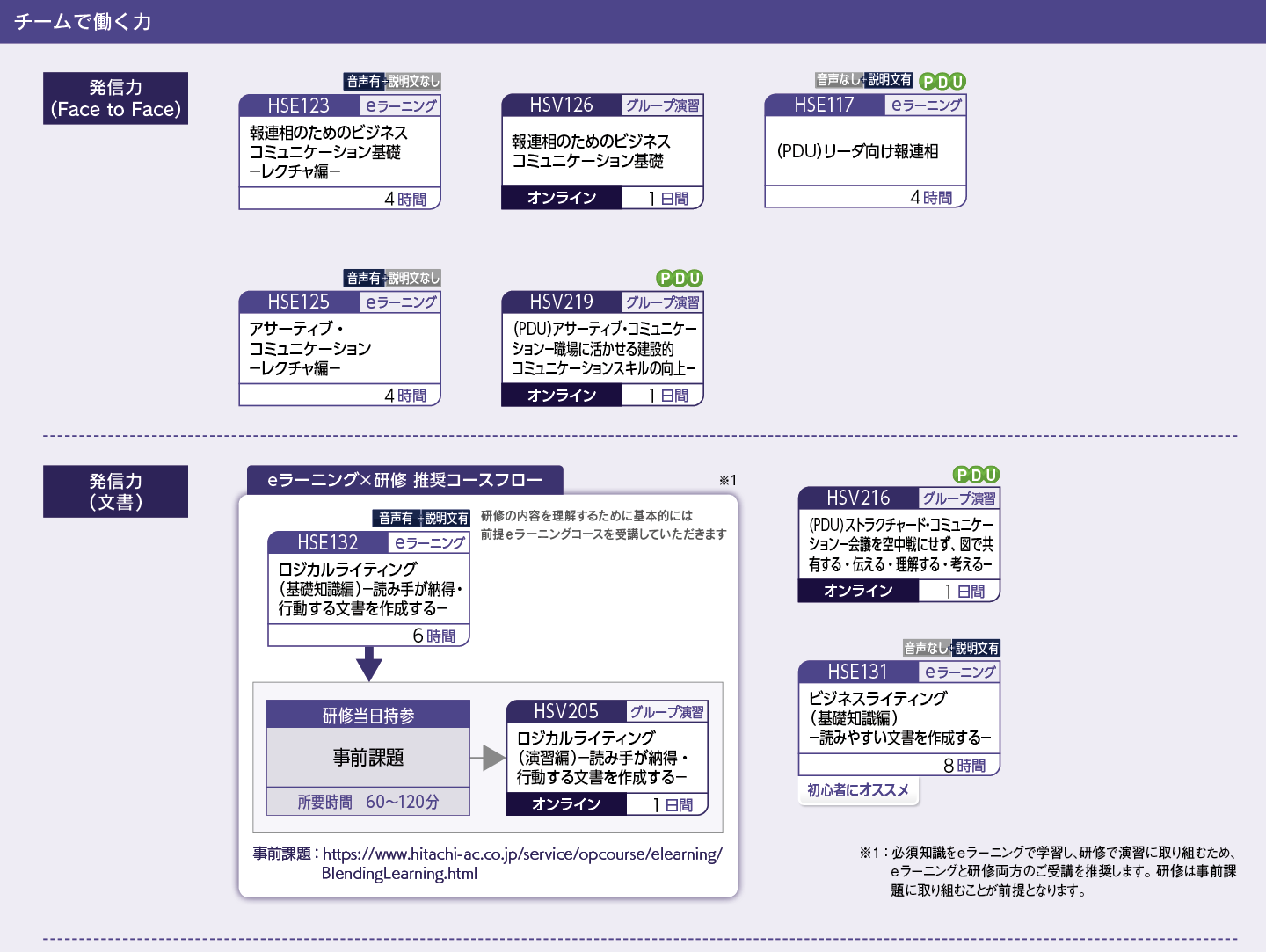
Task: Open the HSE123 course card
Action: tap(339, 152)
